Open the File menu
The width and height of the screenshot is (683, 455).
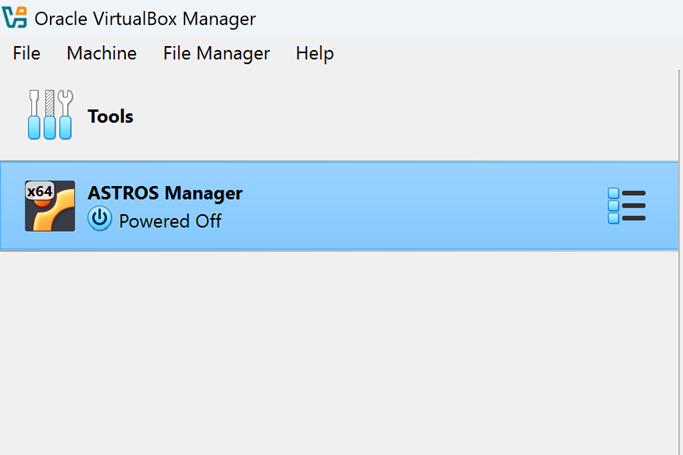(x=26, y=54)
